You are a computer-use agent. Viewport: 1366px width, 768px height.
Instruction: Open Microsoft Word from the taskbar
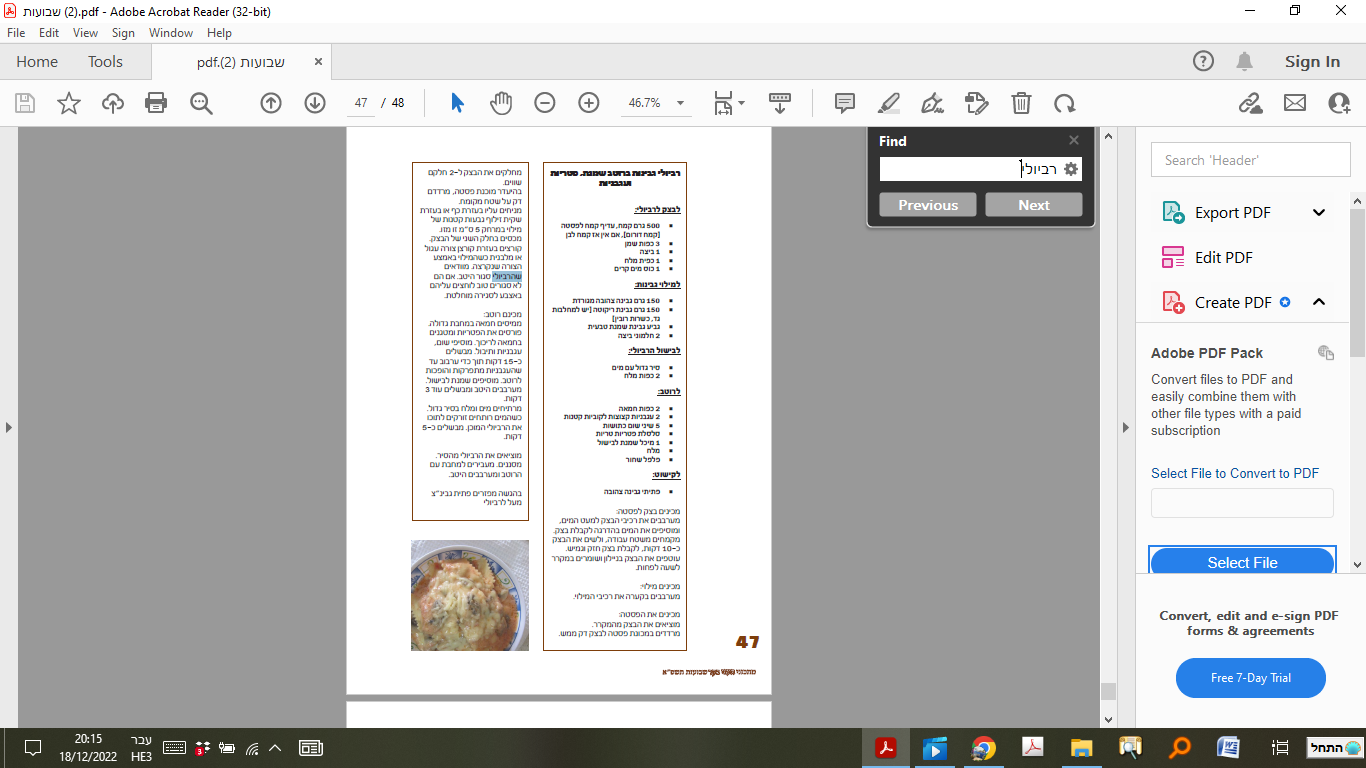(1228, 747)
